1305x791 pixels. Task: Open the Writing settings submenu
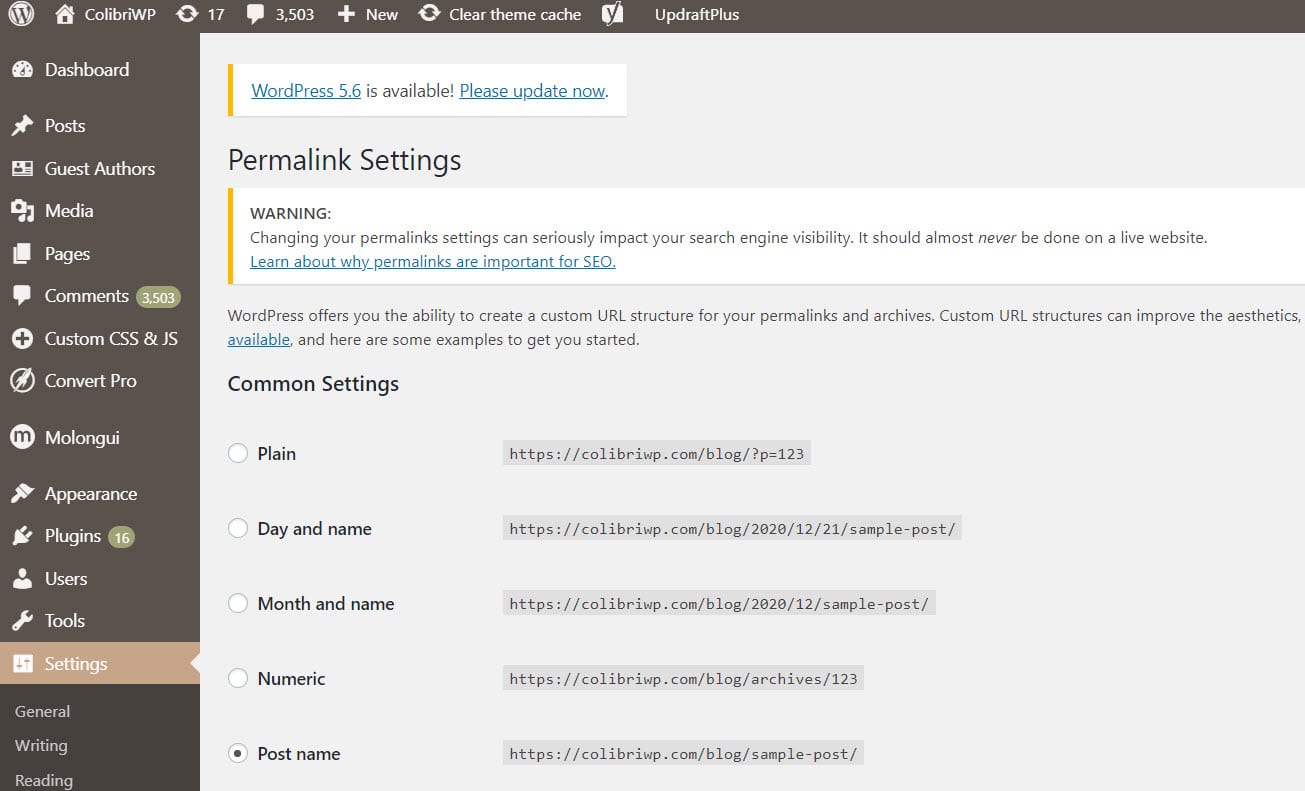(x=41, y=746)
